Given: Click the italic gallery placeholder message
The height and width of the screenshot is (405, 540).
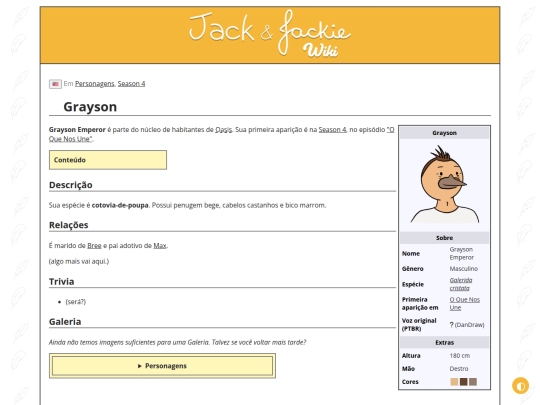Looking at the screenshot, I should pyautogui.click(x=177, y=342).
